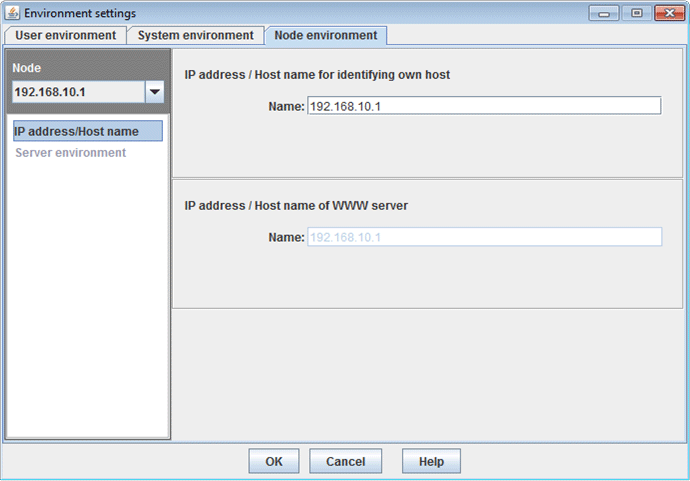This screenshot has width=690, height=481.
Task: Focus the own host Name input field
Action: 484,106
